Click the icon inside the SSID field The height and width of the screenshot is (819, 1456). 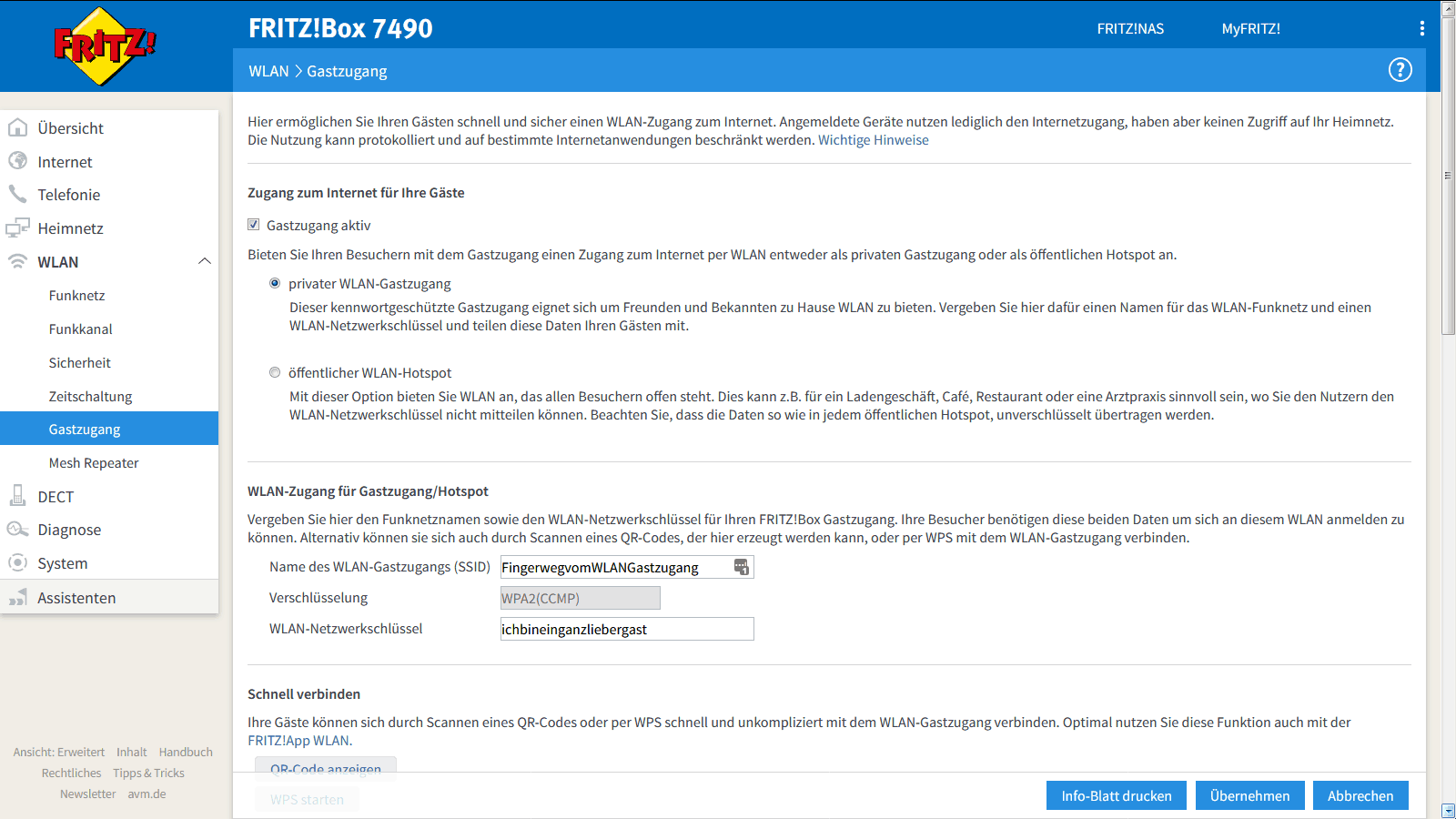[742, 567]
